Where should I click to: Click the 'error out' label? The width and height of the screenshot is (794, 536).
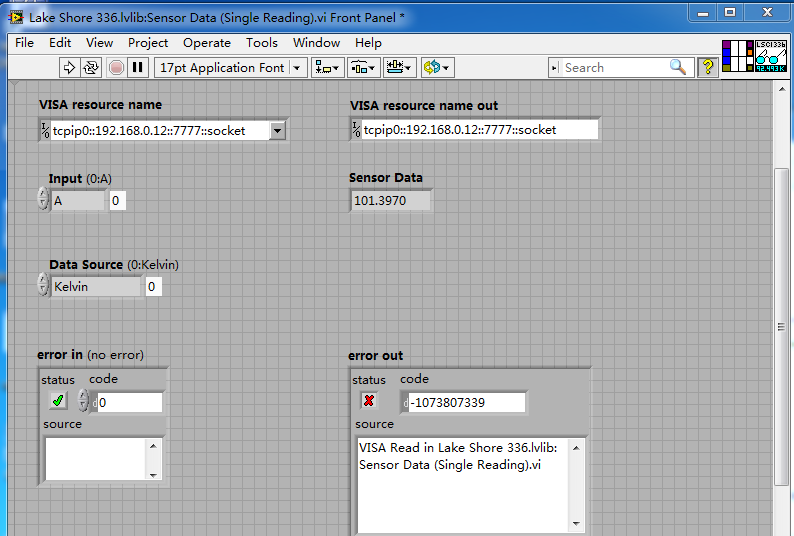[375, 356]
